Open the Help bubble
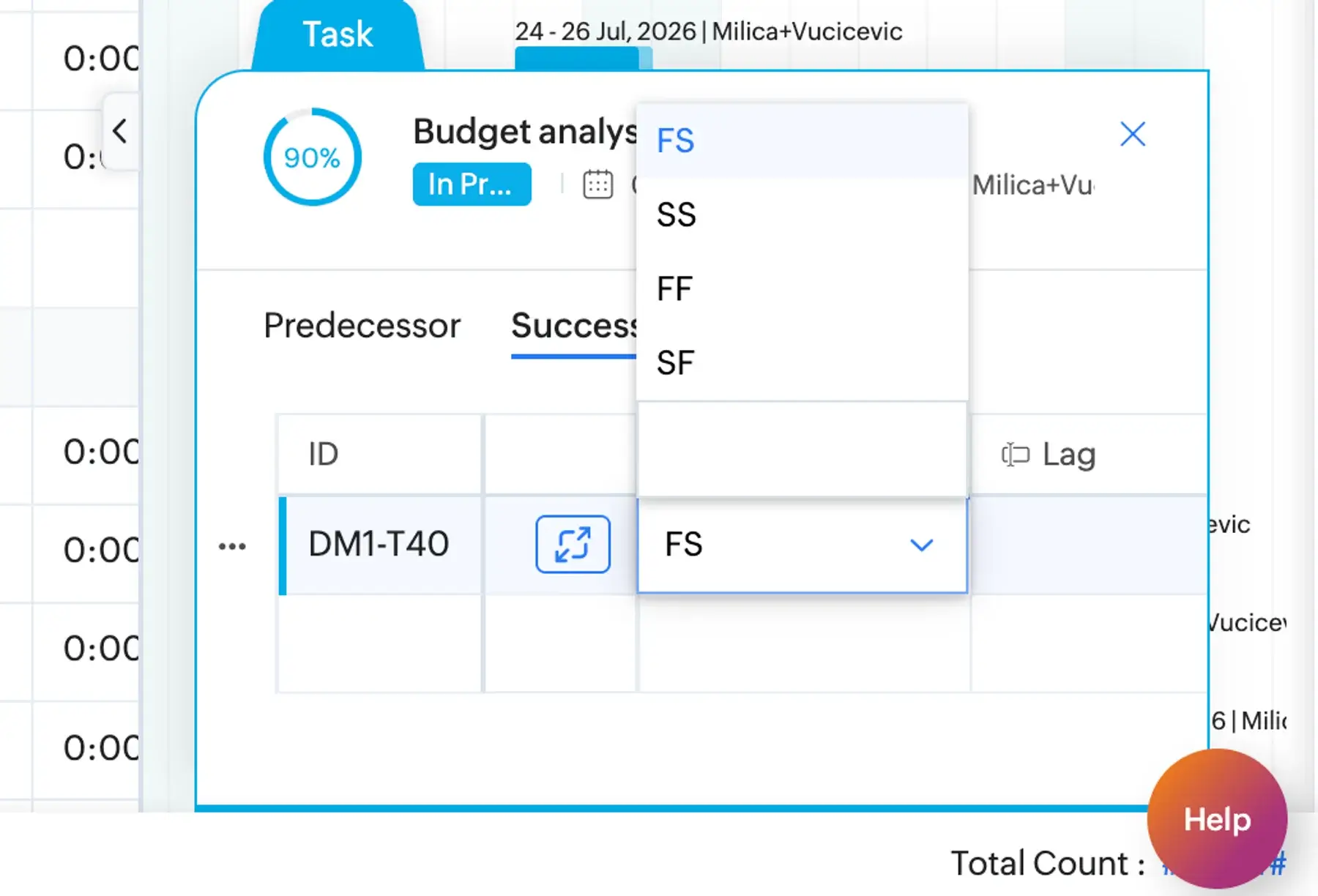1318x896 pixels. [1217, 818]
